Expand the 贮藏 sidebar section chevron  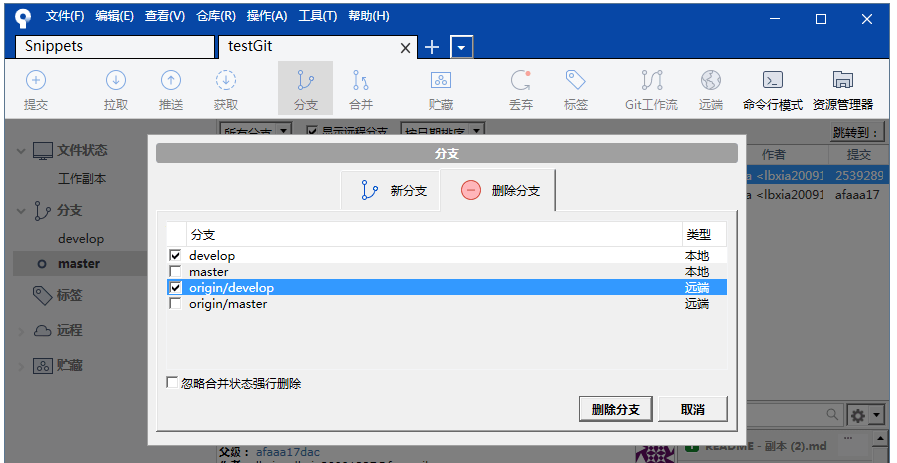click(21, 366)
